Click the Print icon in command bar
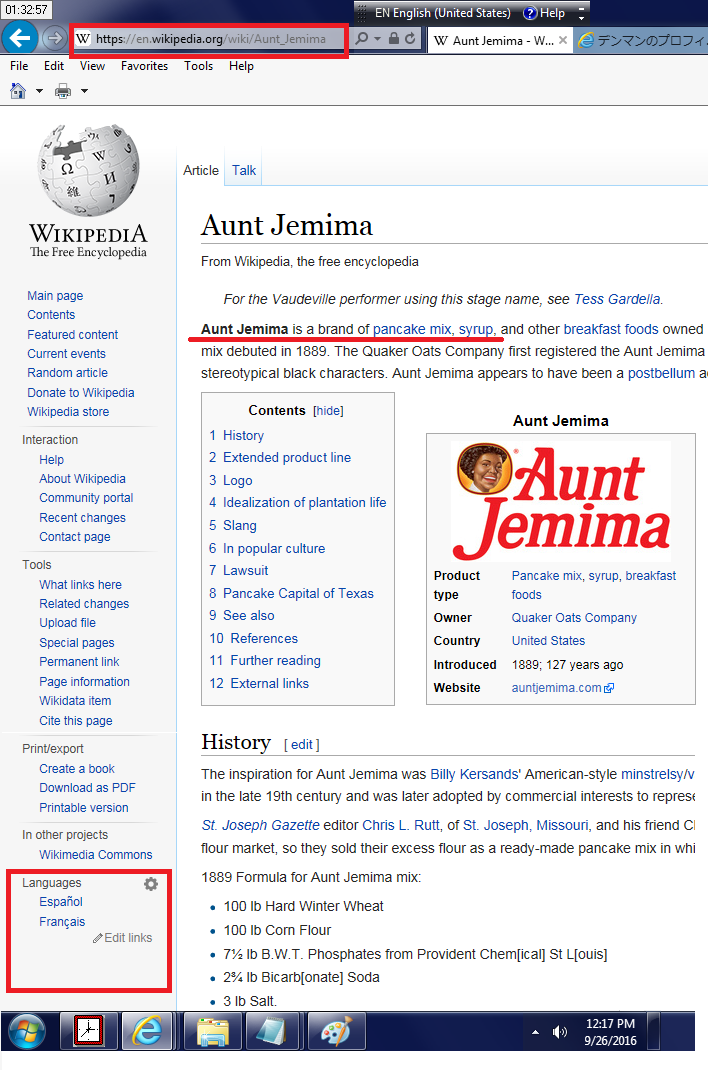Image resolution: width=708 pixels, height=1070 pixels. click(63, 90)
